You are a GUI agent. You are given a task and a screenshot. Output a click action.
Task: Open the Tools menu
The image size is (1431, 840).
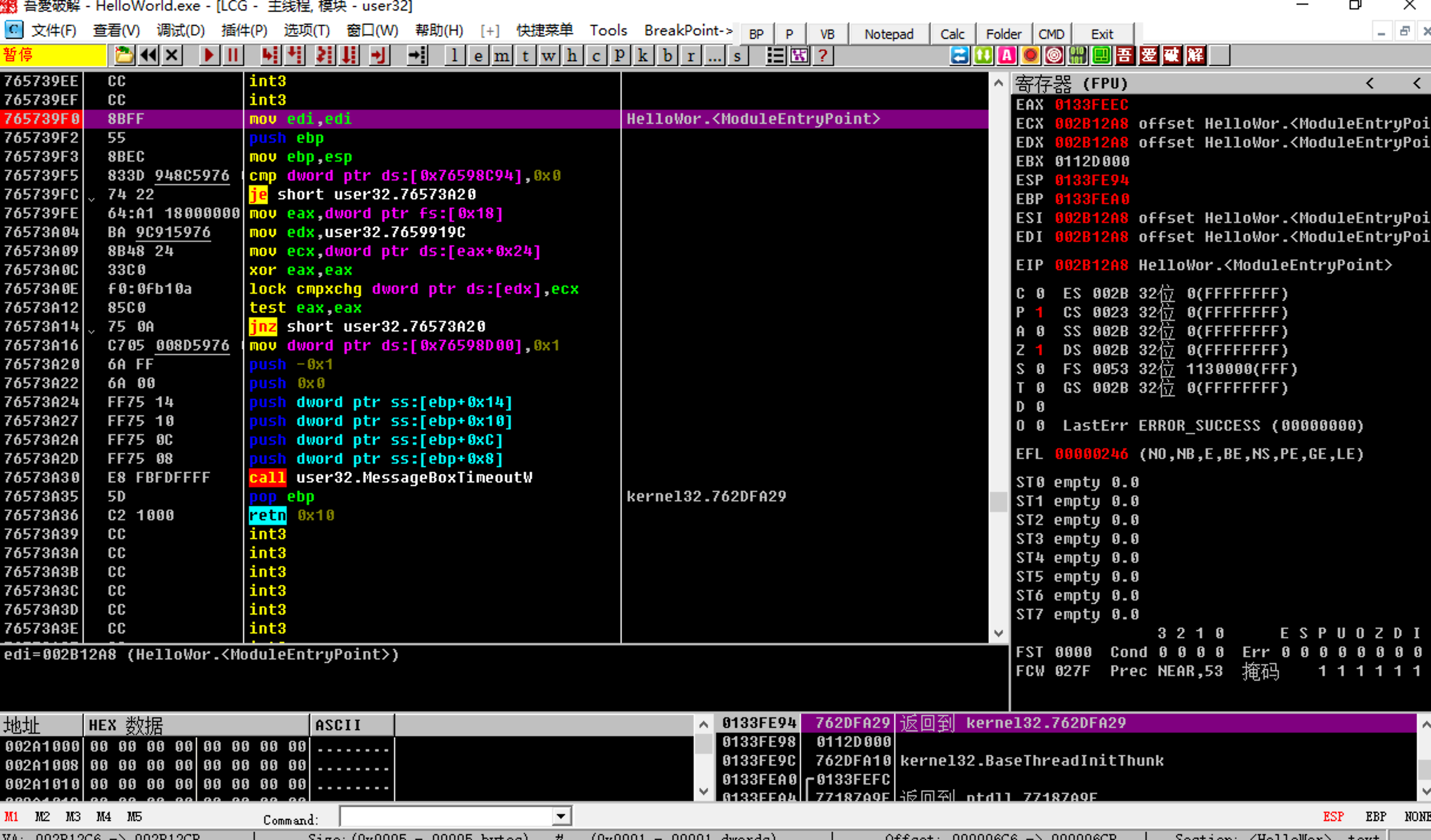[608, 30]
